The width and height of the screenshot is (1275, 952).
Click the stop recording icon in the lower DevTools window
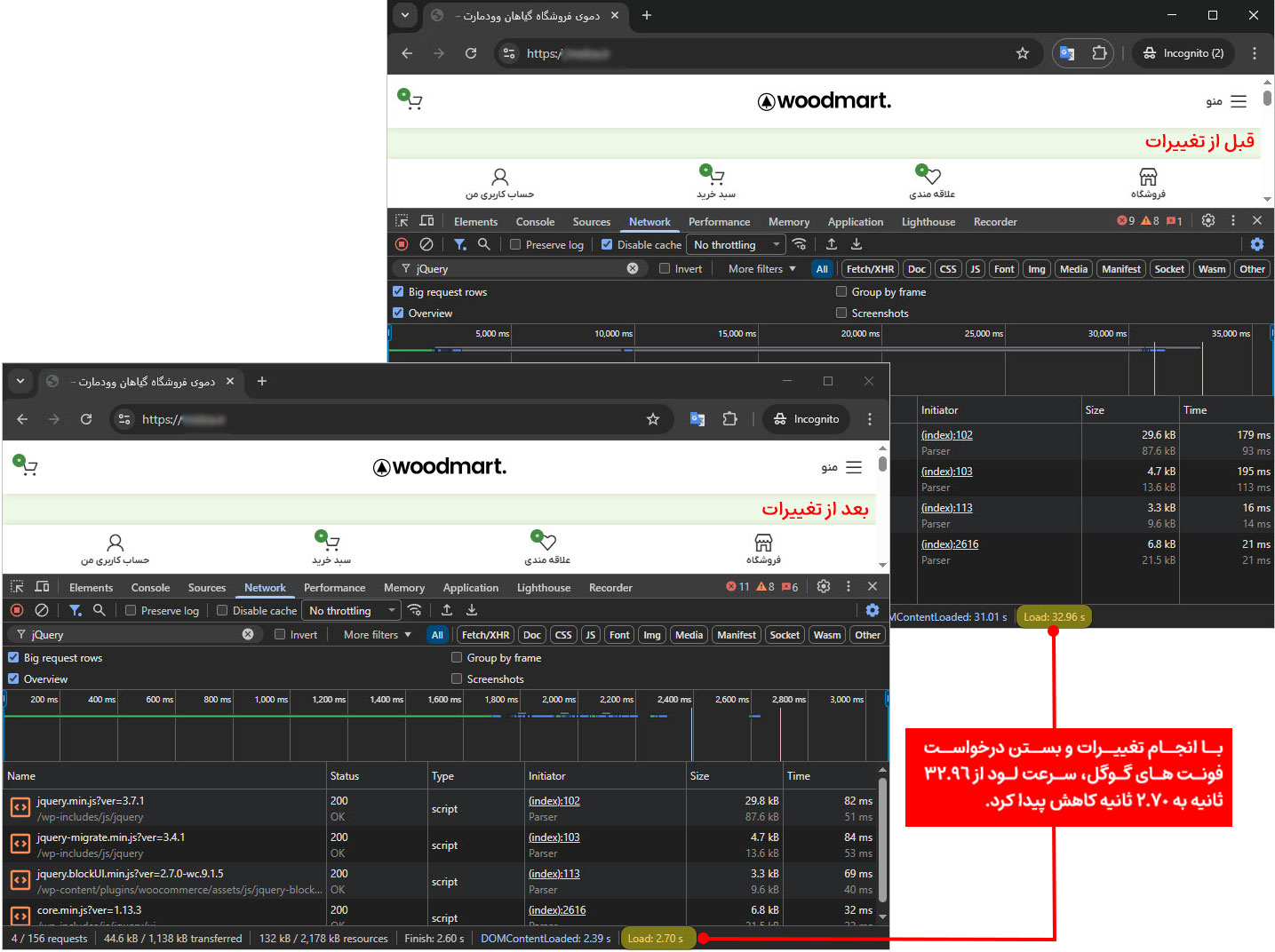pos(17,610)
